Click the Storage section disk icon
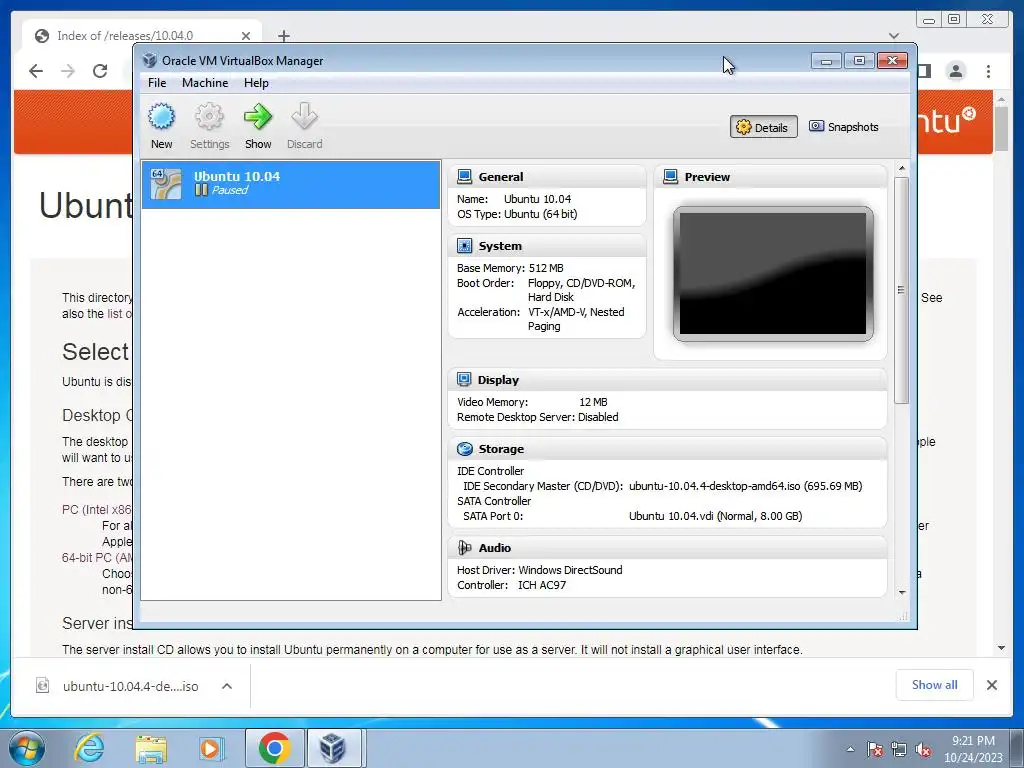The image size is (1024, 768). (464, 449)
